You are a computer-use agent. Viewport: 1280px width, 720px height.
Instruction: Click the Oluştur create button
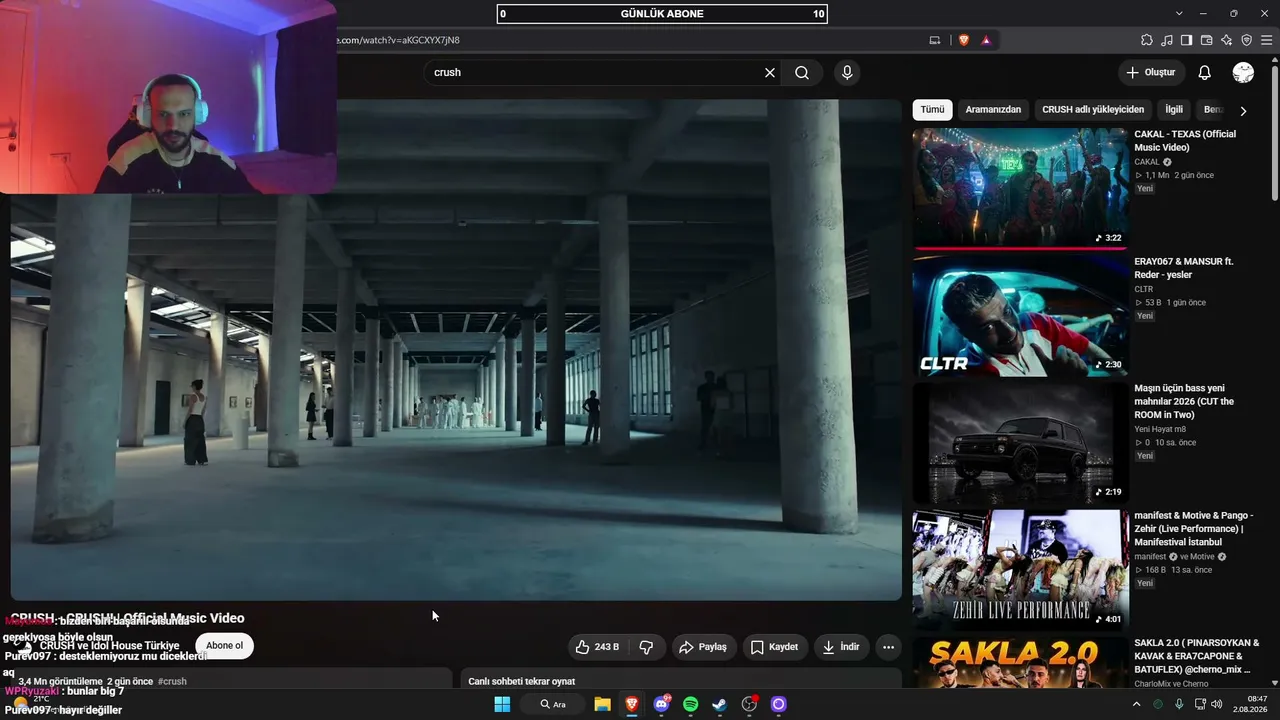pyautogui.click(x=1151, y=72)
